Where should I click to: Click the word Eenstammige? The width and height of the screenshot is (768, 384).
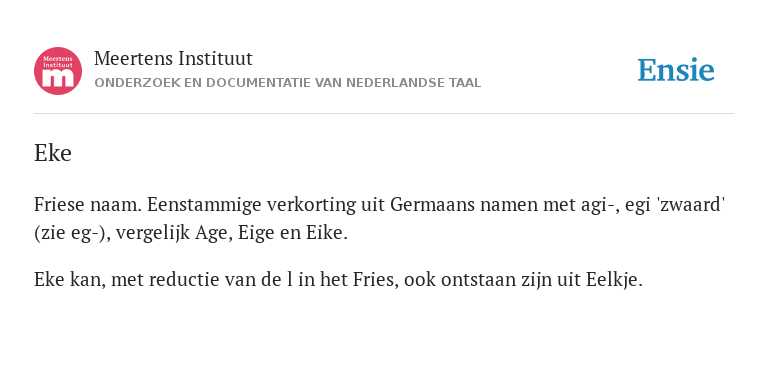click(x=204, y=206)
